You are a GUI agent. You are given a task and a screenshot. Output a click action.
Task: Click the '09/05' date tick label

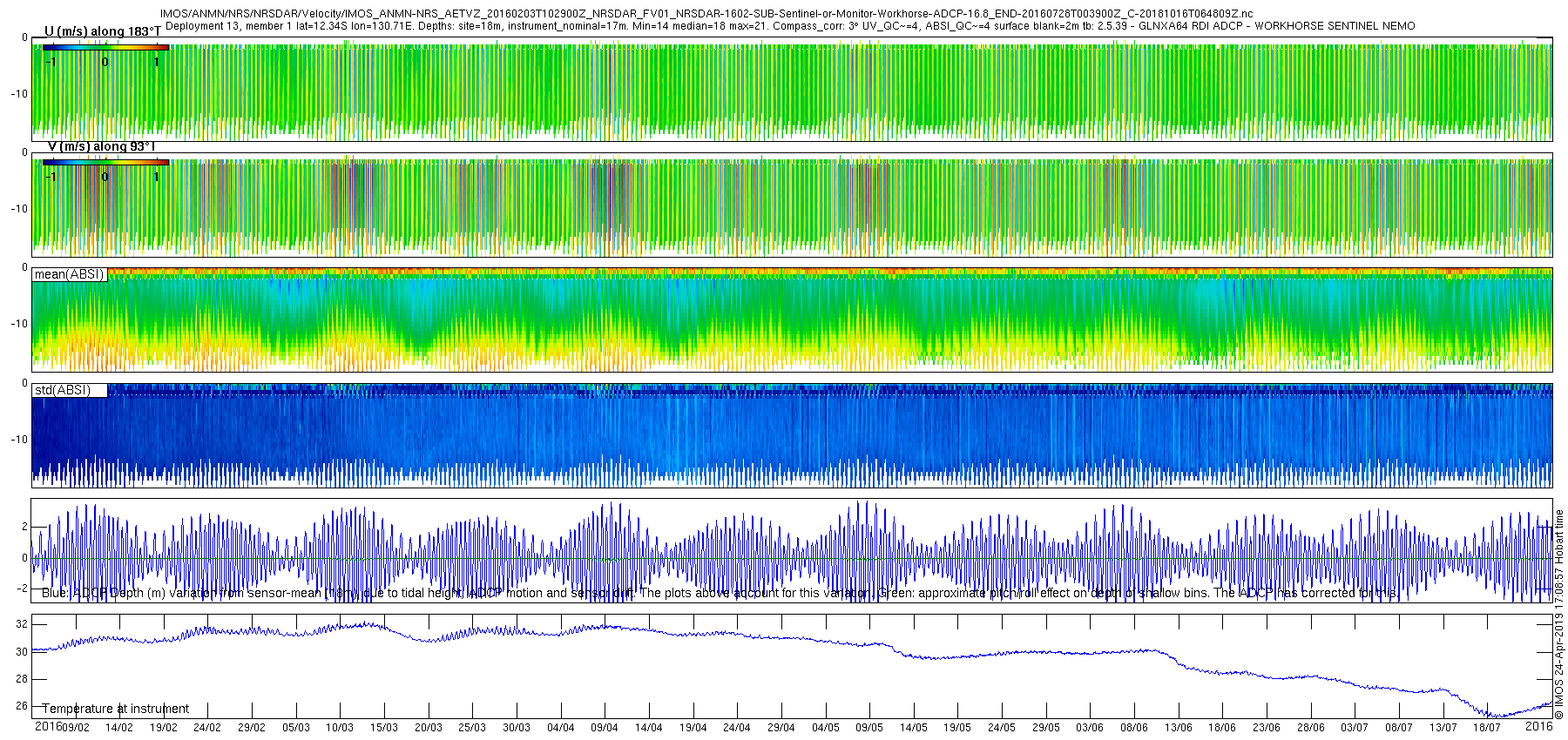click(x=869, y=728)
